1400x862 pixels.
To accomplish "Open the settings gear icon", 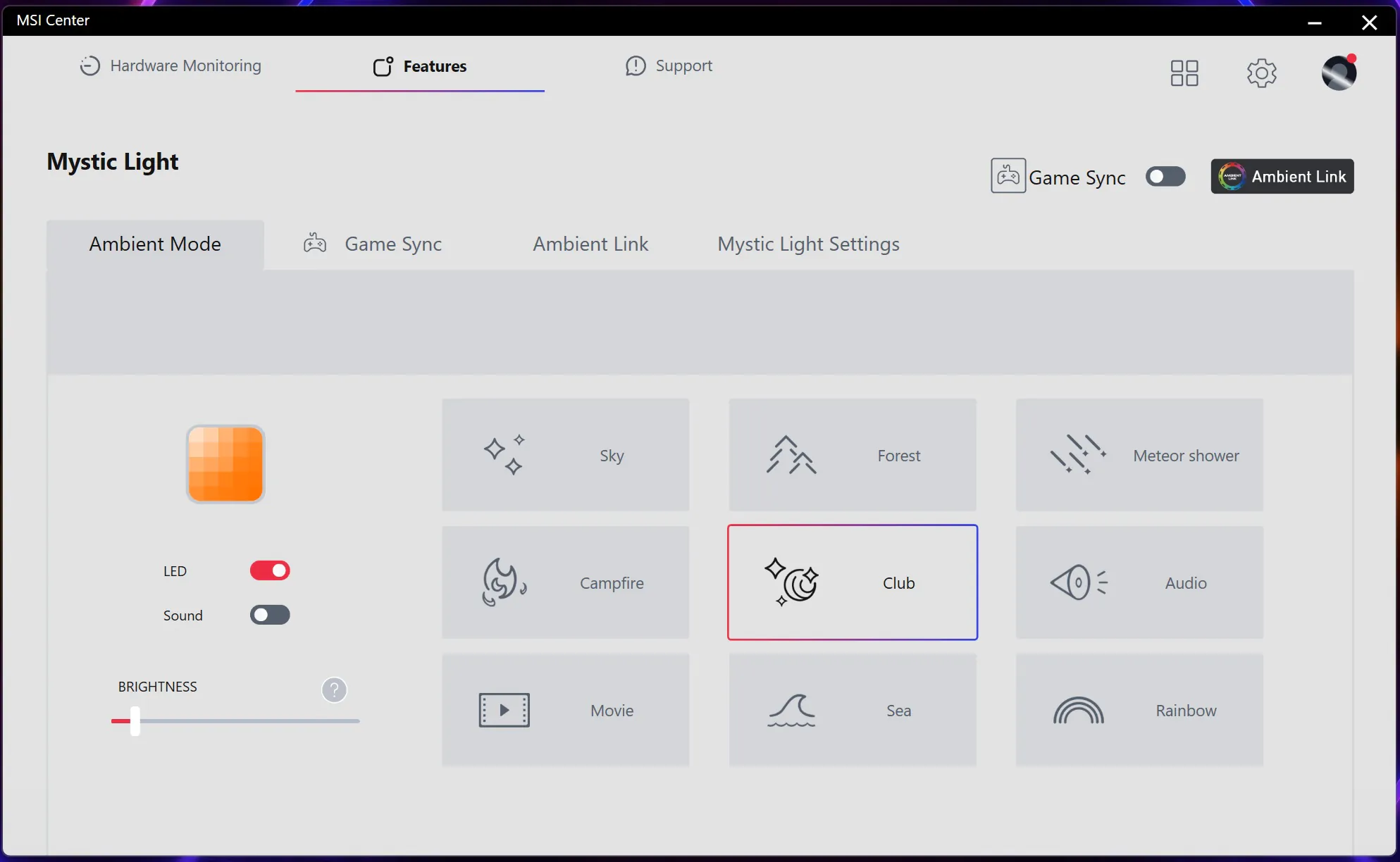I will coord(1261,73).
